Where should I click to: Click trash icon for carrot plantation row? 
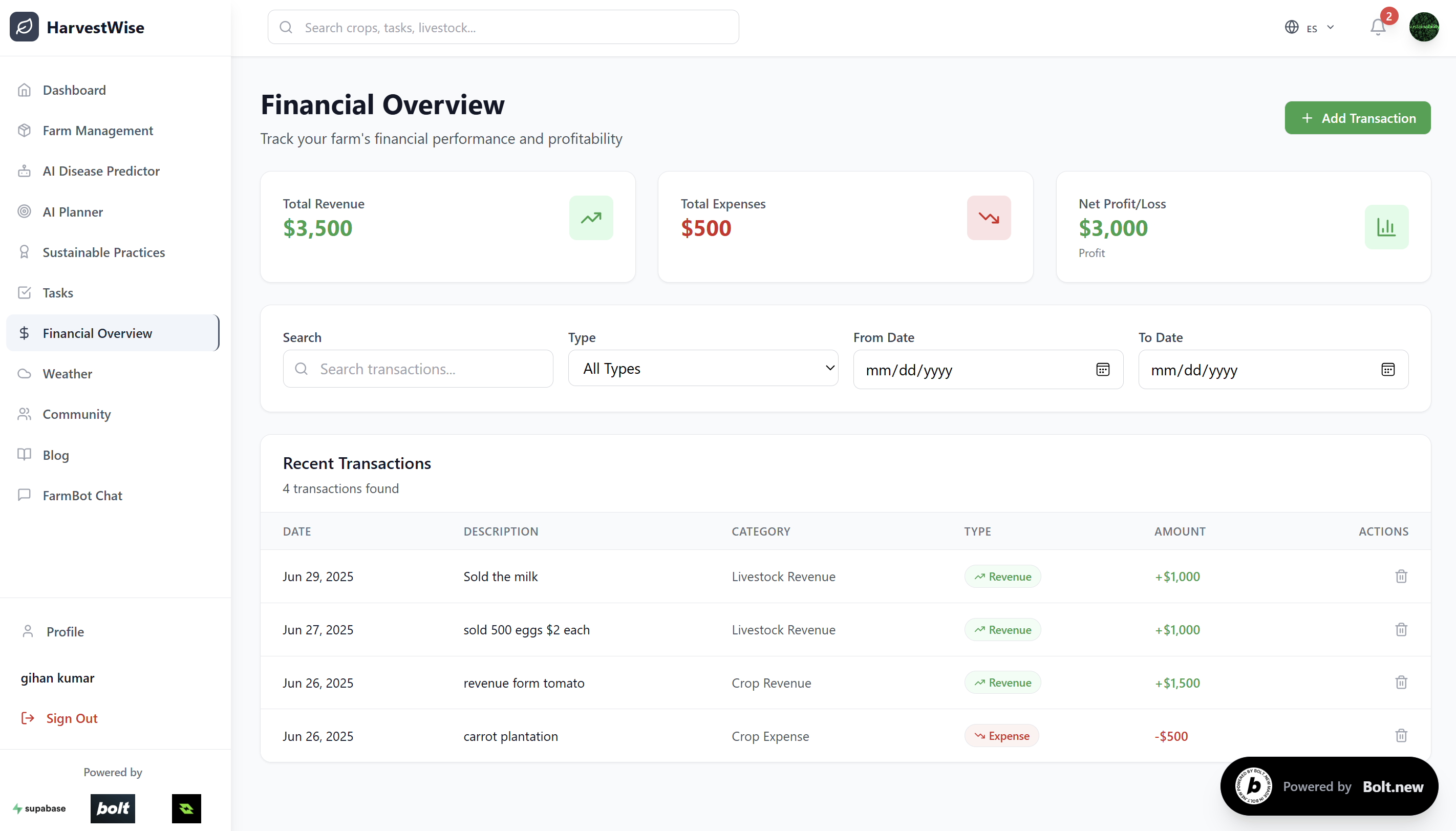point(1401,736)
